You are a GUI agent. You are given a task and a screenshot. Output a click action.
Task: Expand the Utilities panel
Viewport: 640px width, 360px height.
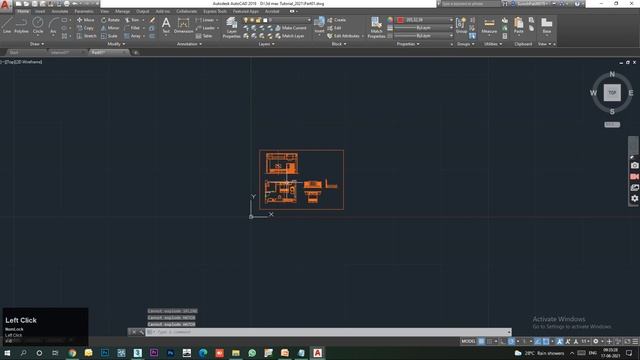click(493, 44)
